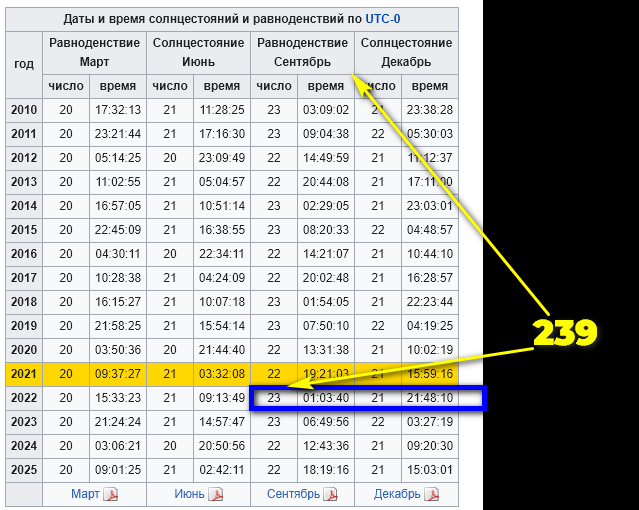The image size is (639, 510).
Task: Open the Июнь link in footer row
Action: point(189,494)
